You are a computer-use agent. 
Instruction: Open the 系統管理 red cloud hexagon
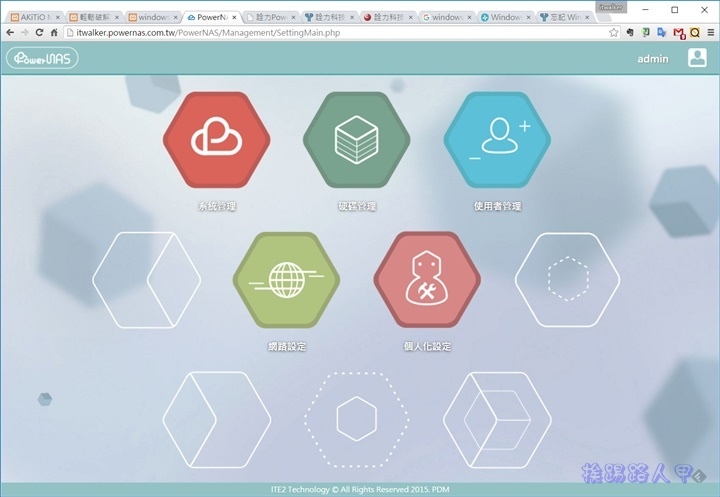216,140
